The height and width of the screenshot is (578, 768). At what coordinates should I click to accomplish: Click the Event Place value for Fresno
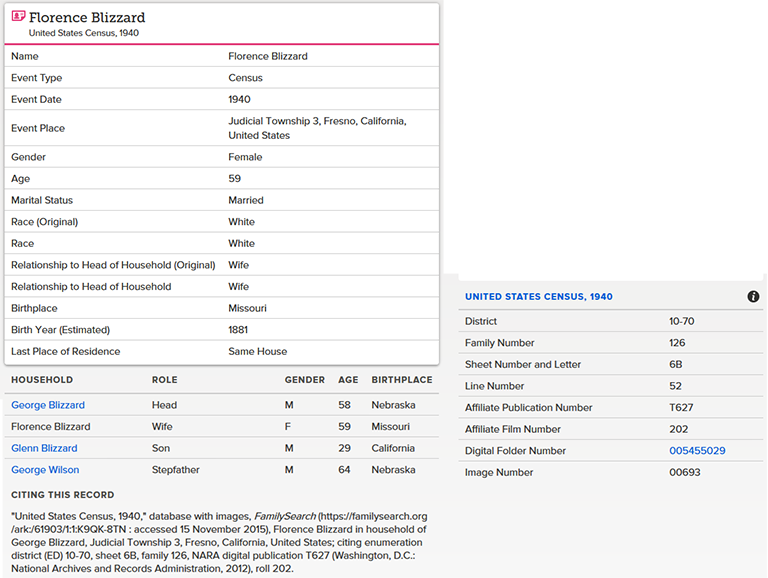click(316, 128)
